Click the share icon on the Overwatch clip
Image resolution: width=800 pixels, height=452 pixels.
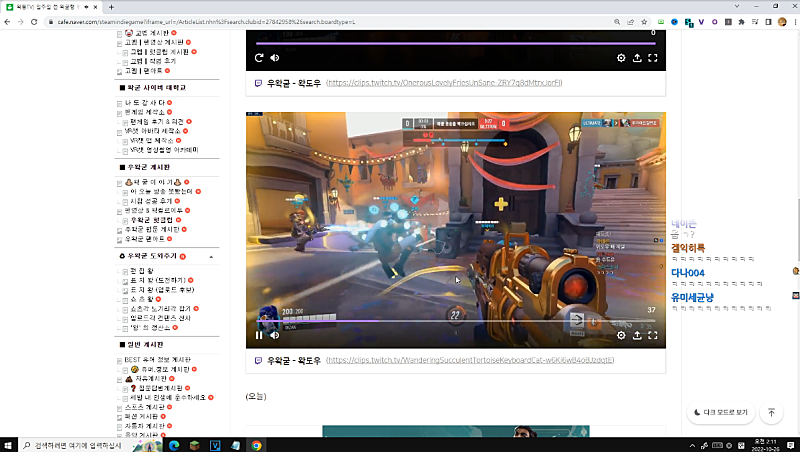637,335
